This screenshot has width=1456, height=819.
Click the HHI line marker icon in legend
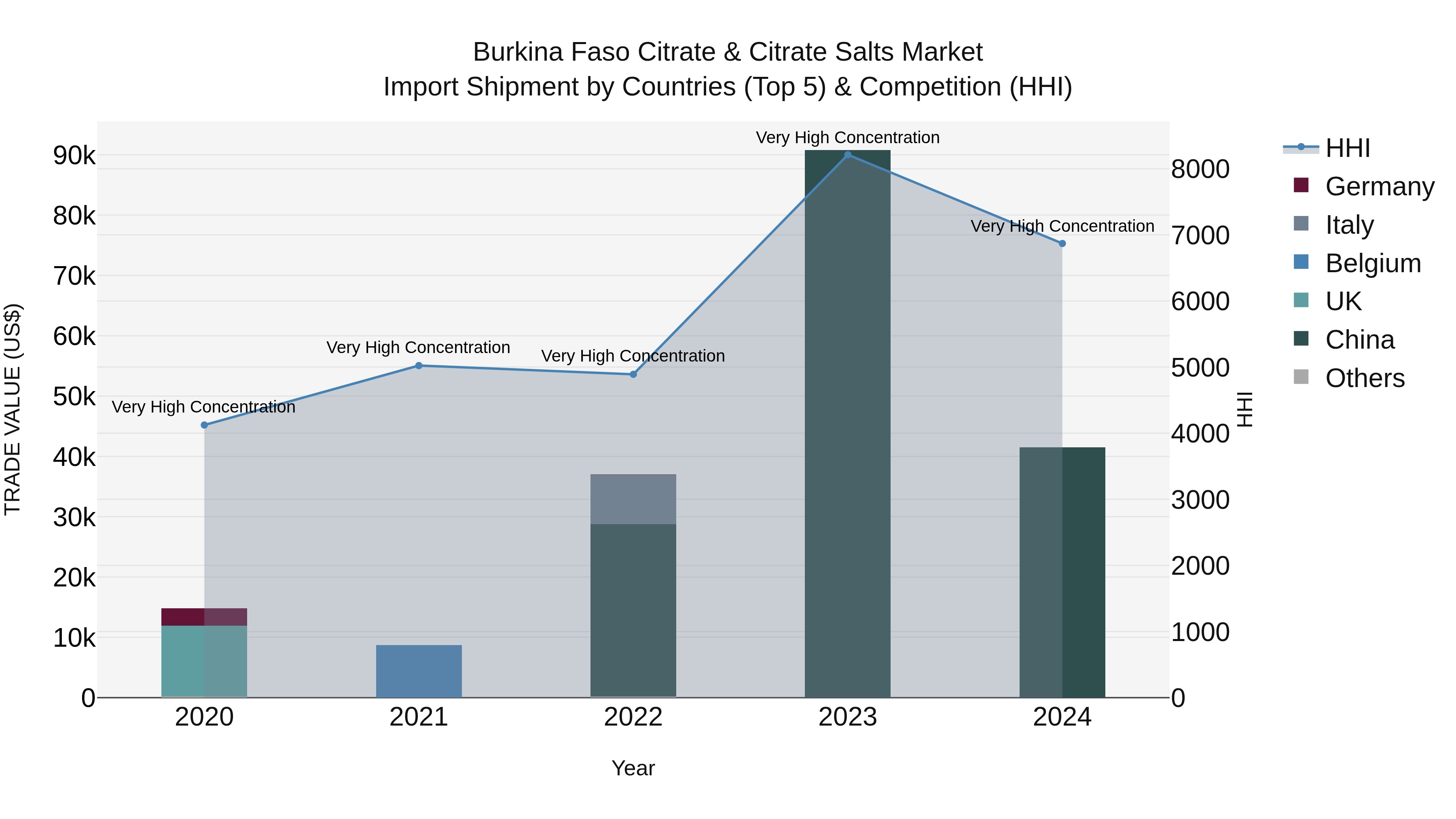click(x=1301, y=147)
